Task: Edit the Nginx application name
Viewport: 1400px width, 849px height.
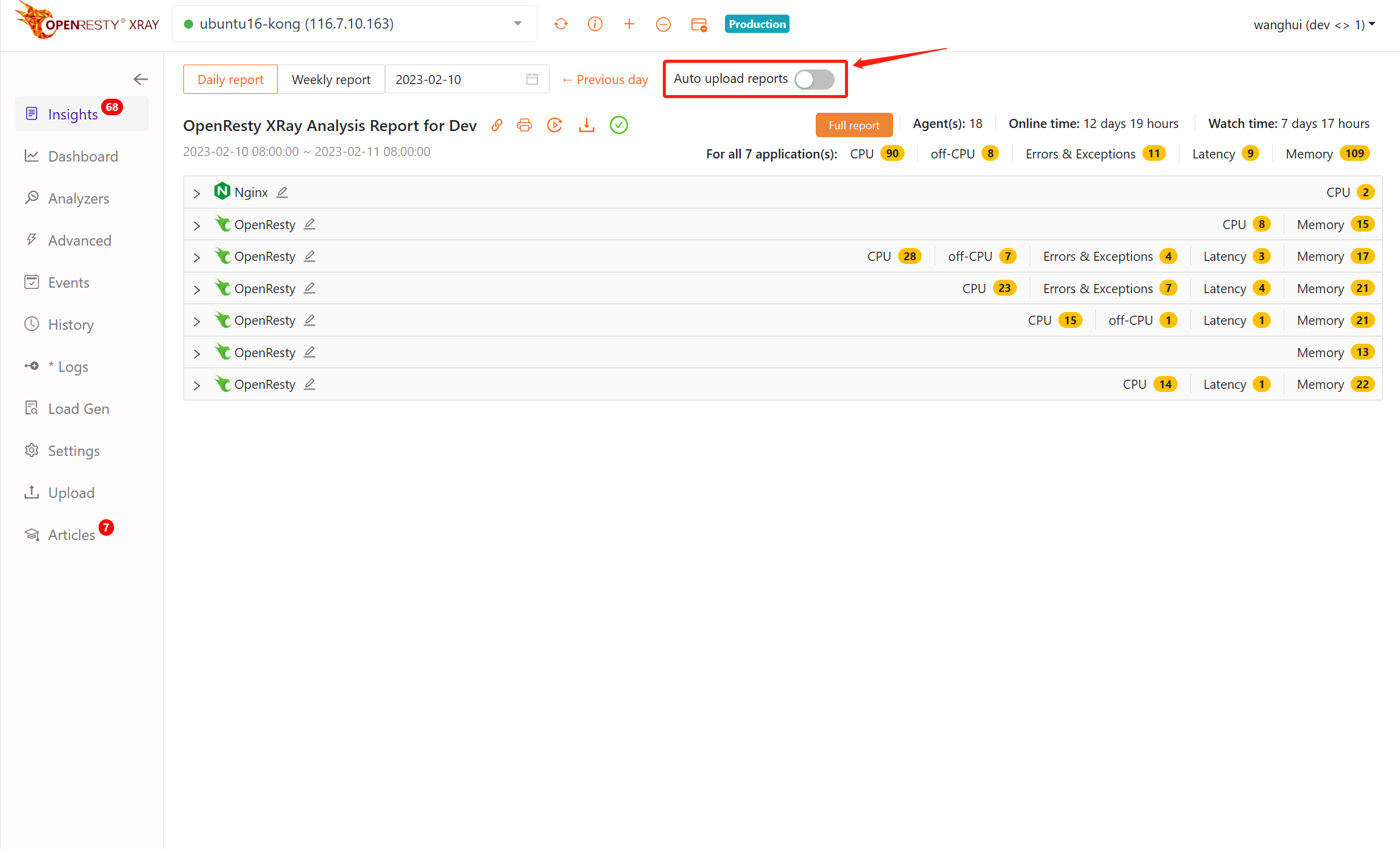Action: click(x=282, y=192)
